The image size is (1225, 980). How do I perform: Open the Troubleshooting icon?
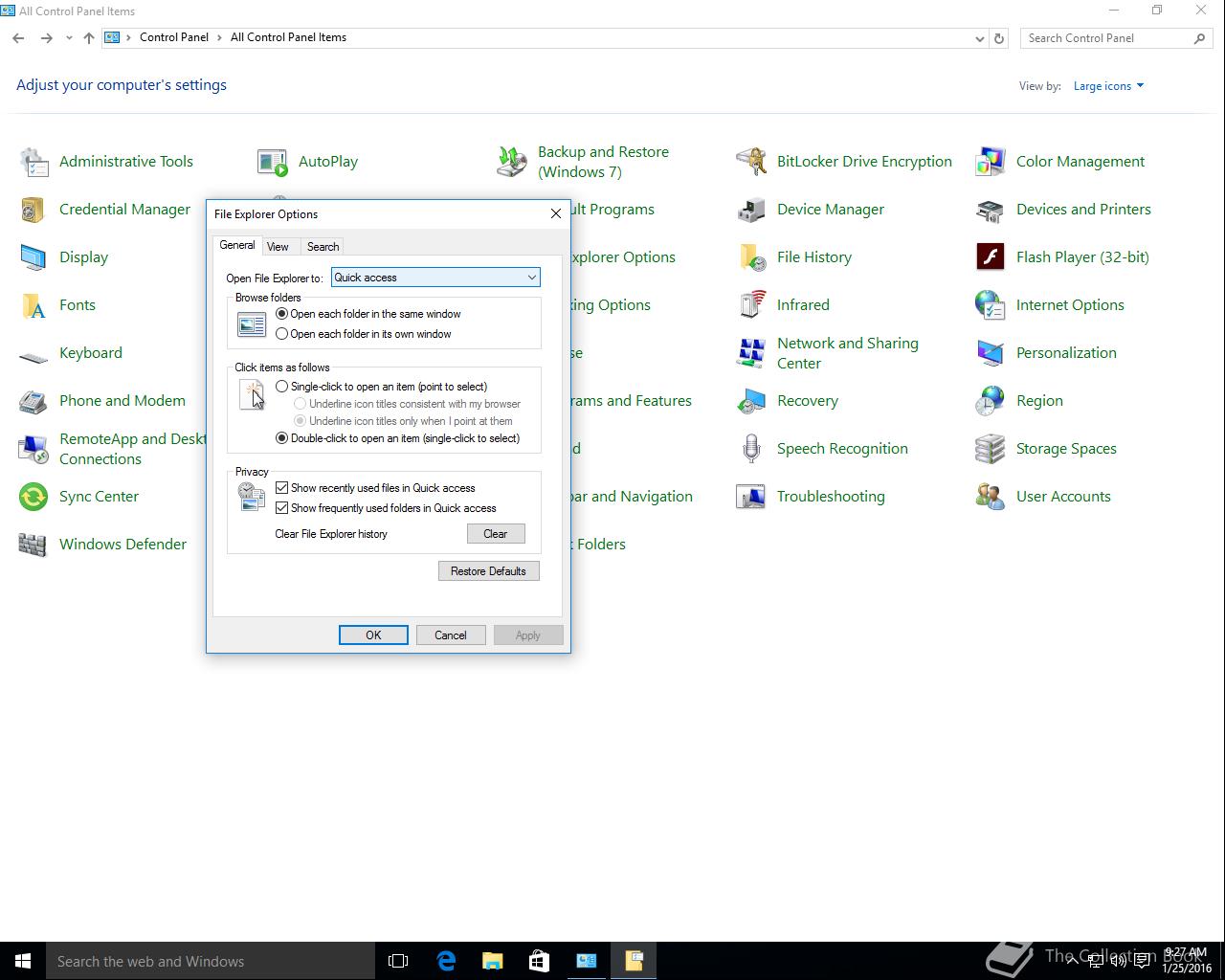point(751,497)
